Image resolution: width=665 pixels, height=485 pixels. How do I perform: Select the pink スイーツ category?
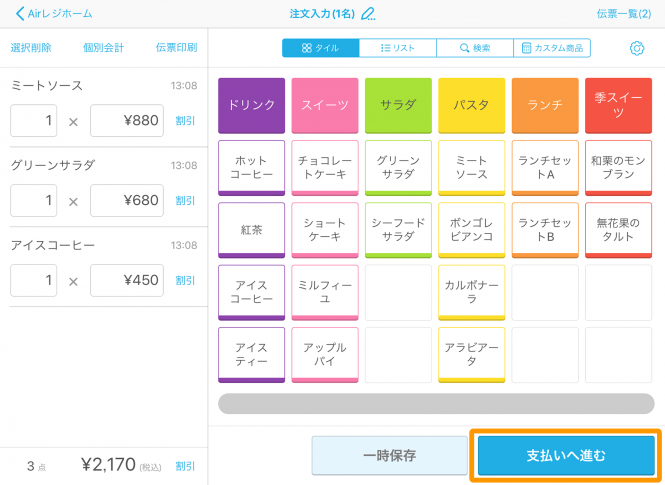(x=323, y=105)
